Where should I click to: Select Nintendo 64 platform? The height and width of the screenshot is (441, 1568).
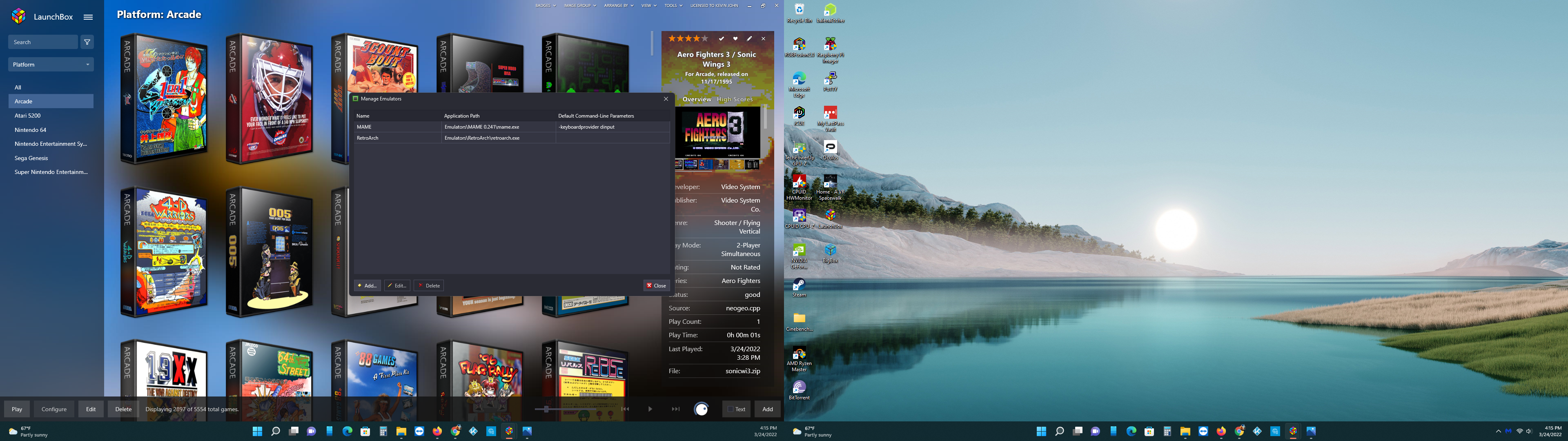(x=51, y=130)
